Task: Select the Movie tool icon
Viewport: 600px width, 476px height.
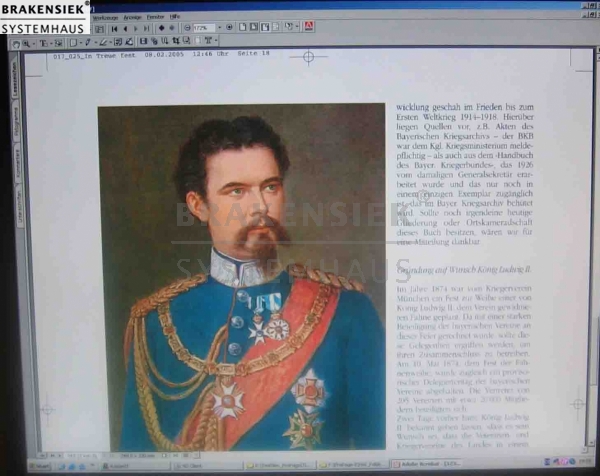Action: click(143, 41)
